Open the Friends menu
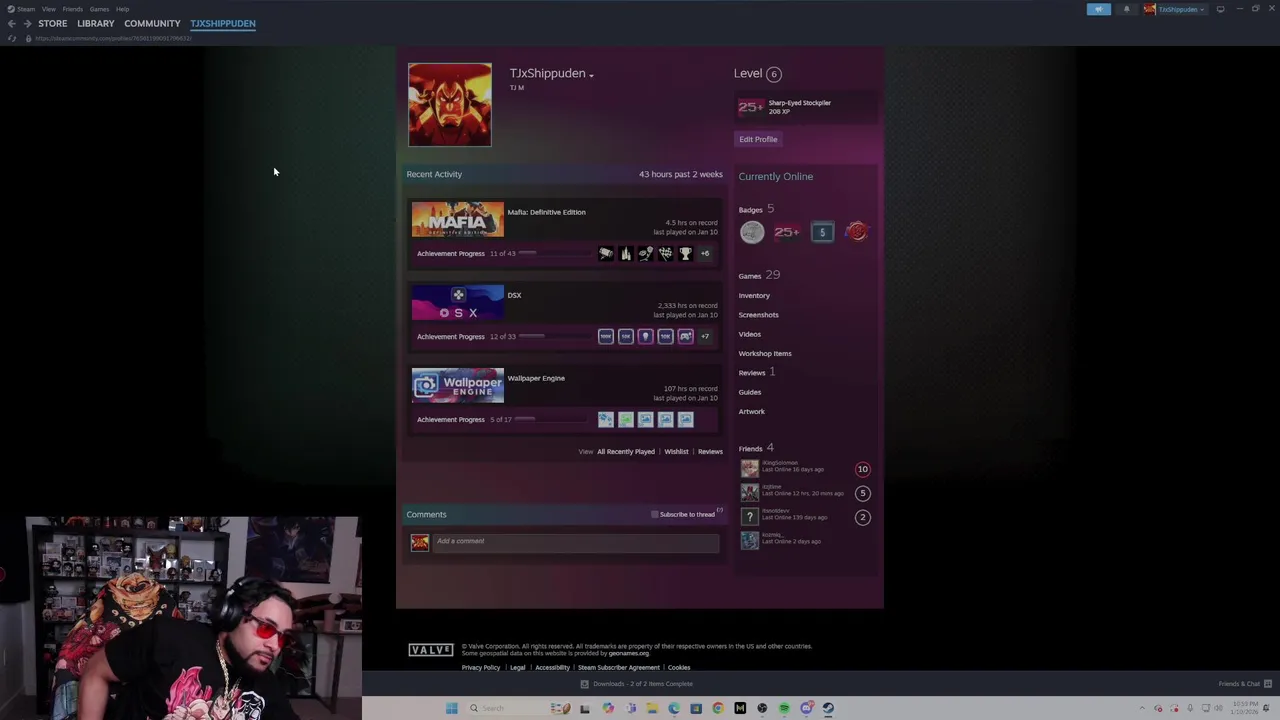Image resolution: width=1280 pixels, height=720 pixels. click(x=72, y=9)
